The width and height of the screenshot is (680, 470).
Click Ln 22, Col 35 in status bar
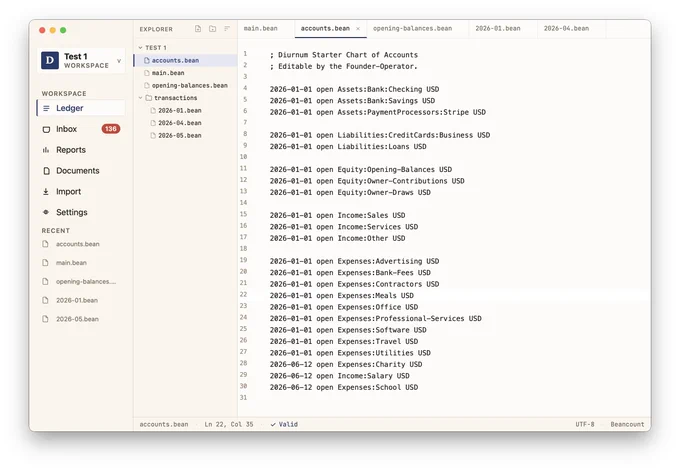coord(229,424)
